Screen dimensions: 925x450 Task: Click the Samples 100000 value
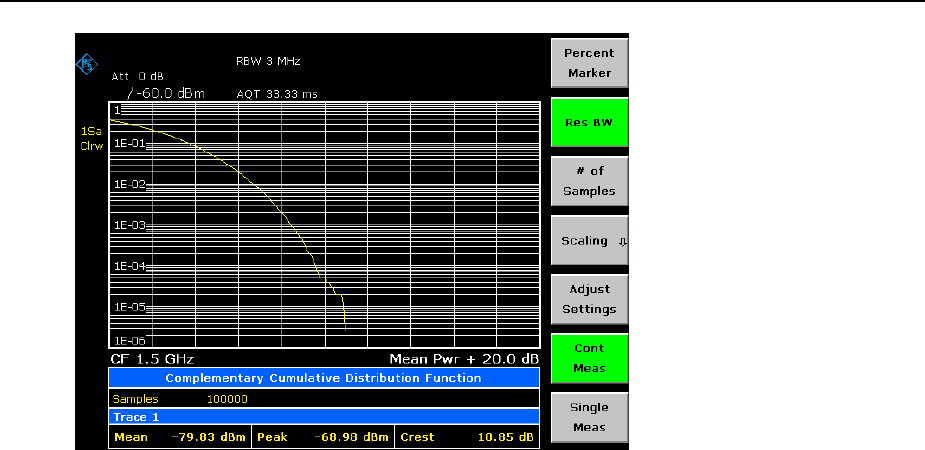(227, 399)
